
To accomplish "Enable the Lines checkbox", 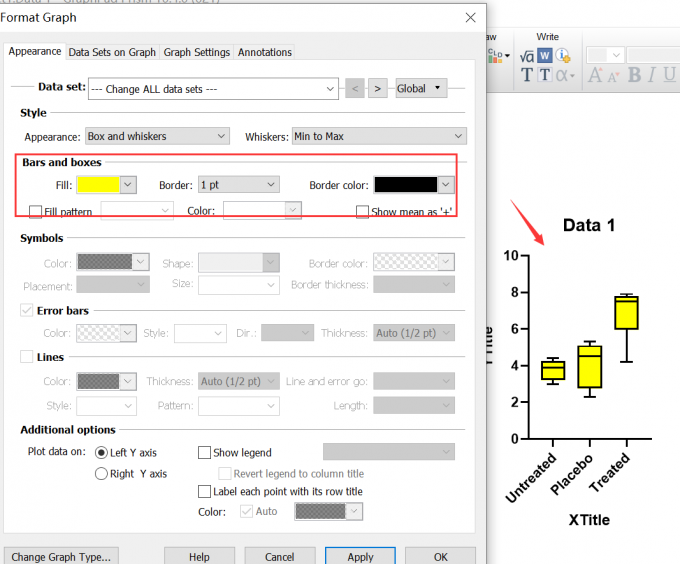I will point(26,357).
